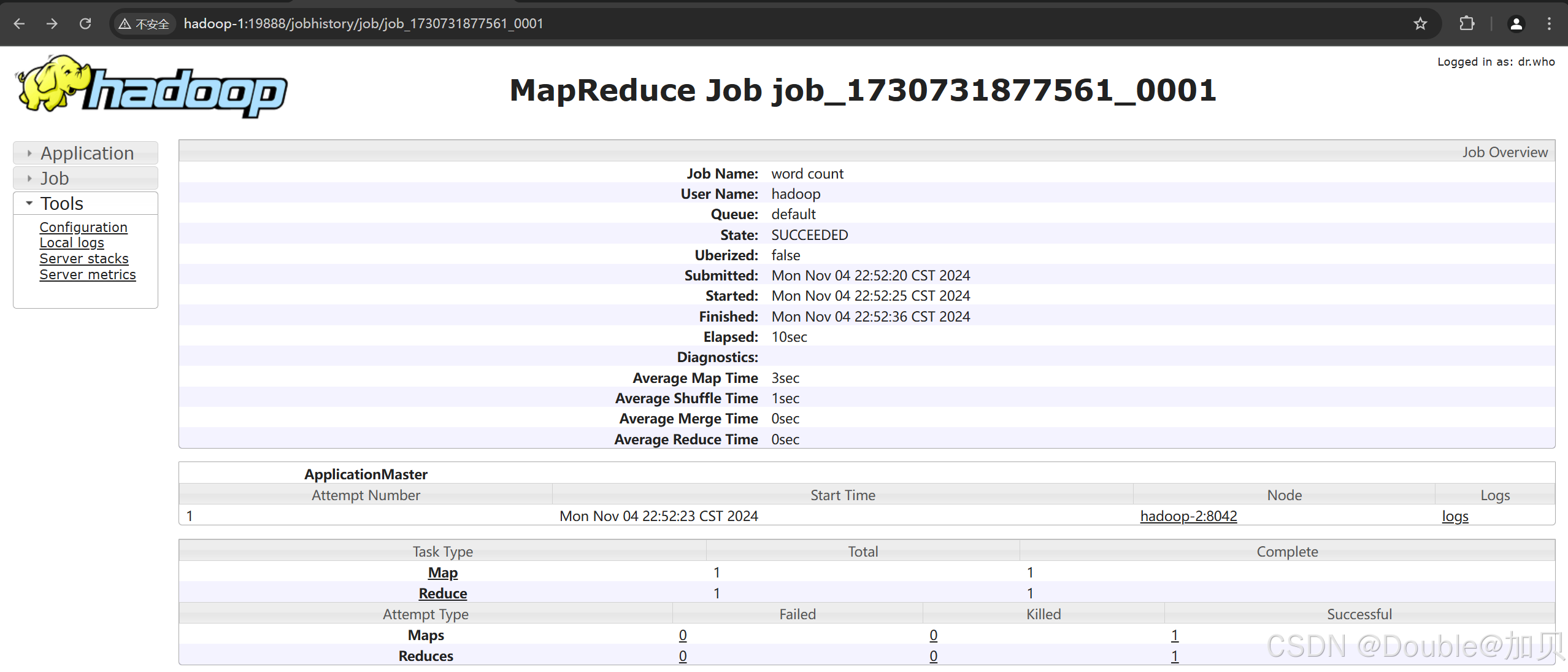
Task: Open the browser three-dot menu
Action: point(1549,23)
